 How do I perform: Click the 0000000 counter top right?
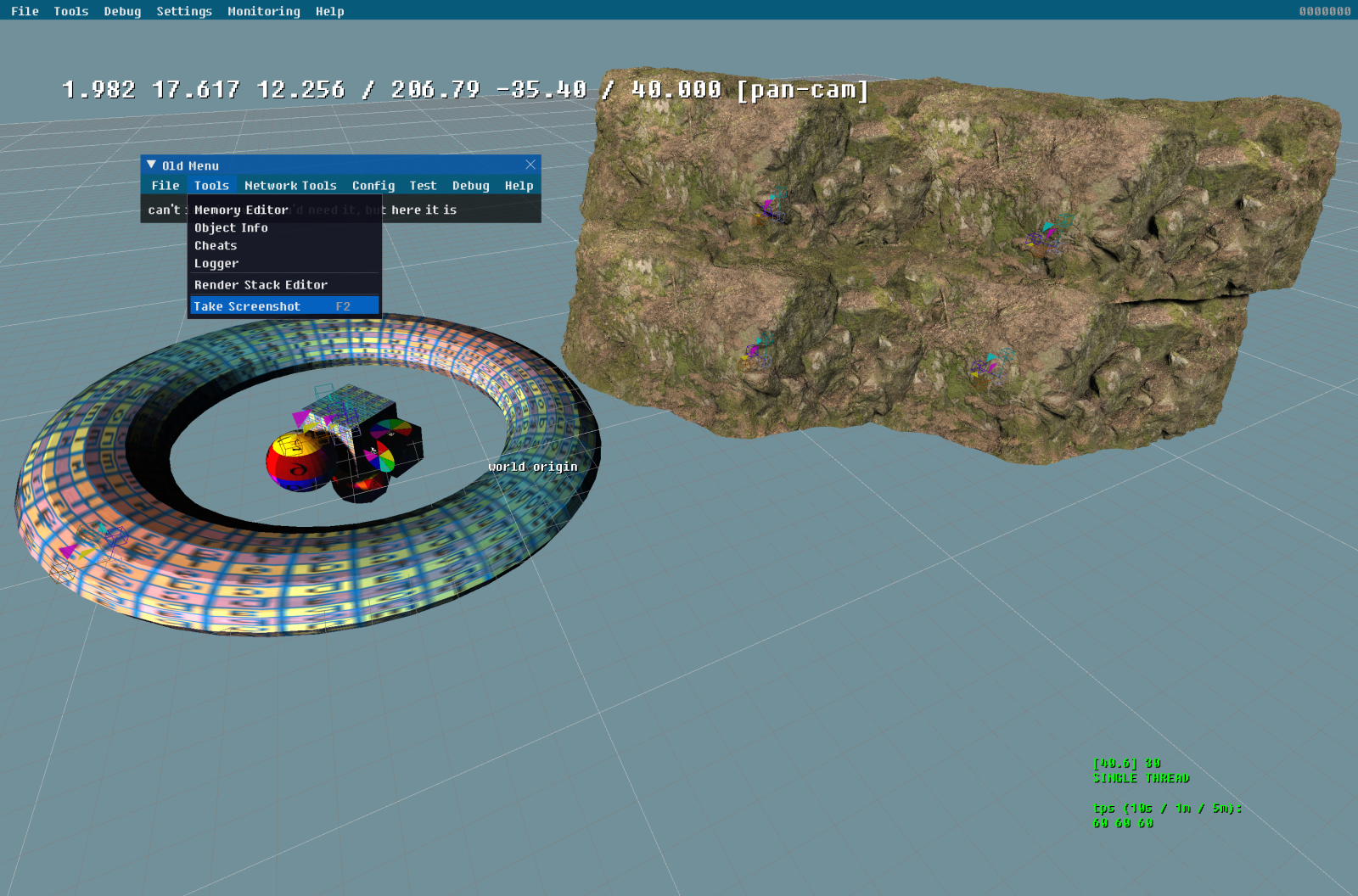pyautogui.click(x=1325, y=11)
